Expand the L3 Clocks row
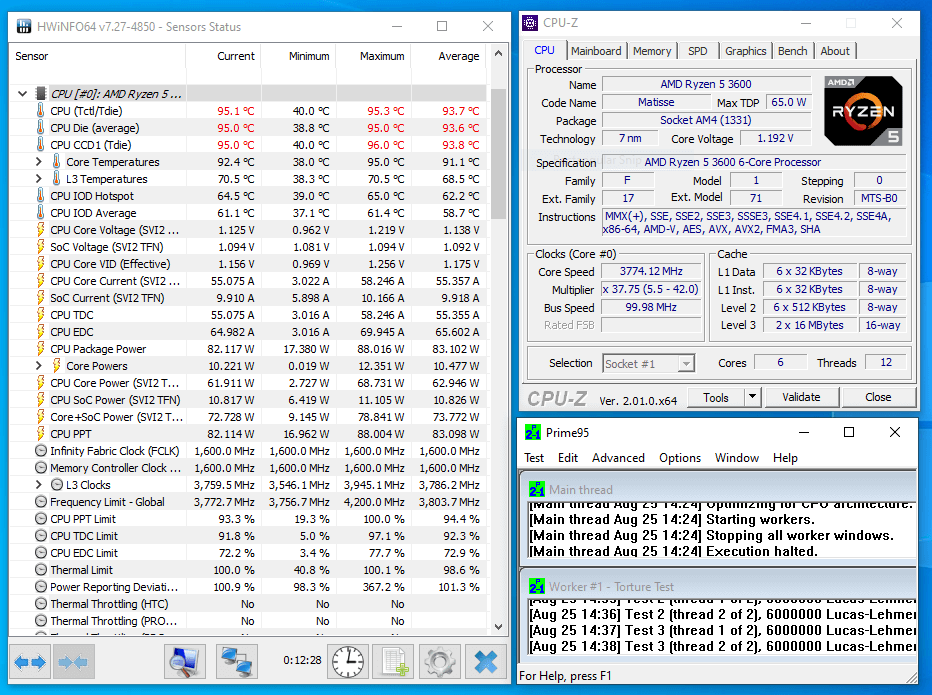 (39, 485)
